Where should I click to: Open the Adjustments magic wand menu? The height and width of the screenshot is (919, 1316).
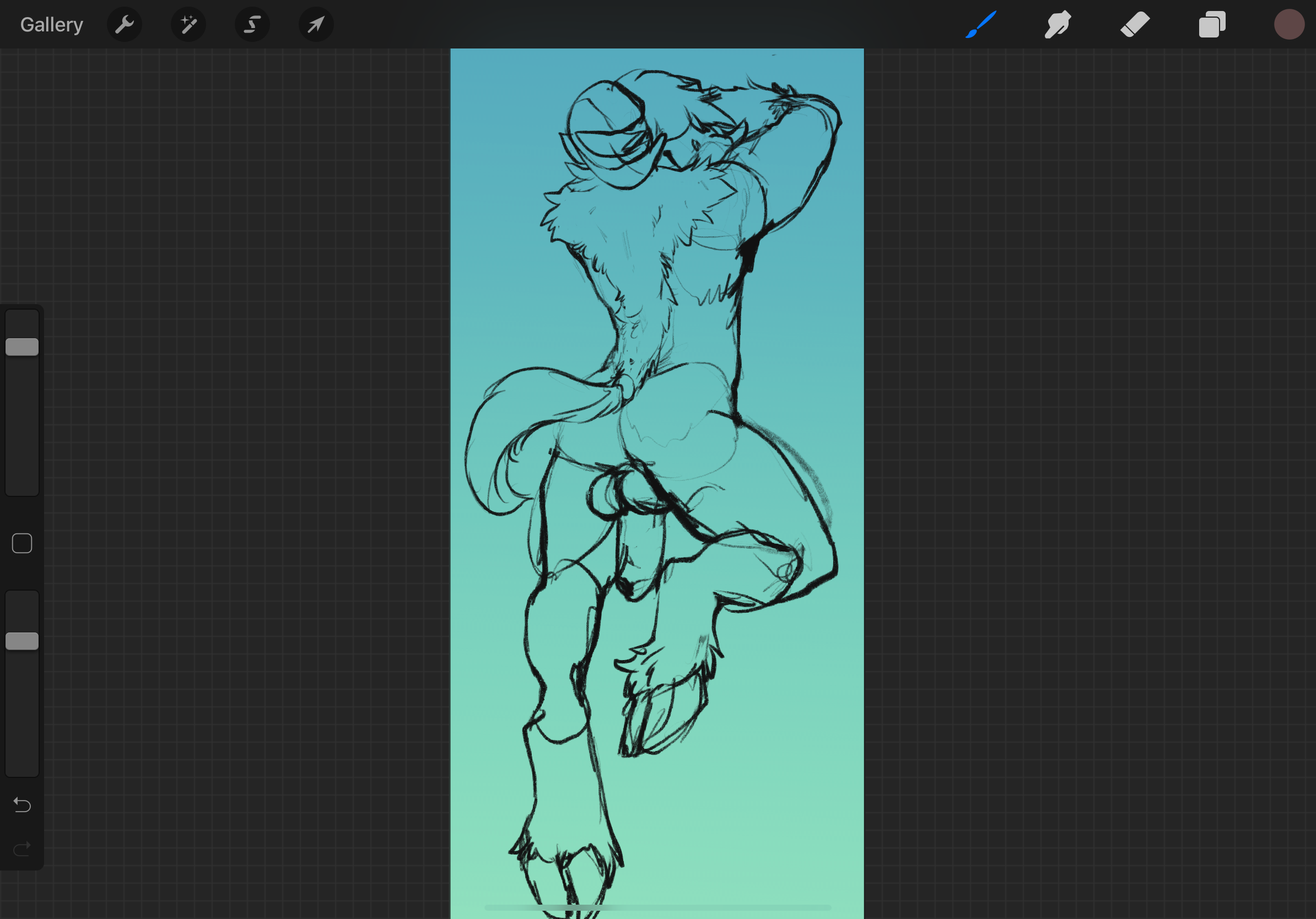[x=188, y=25]
